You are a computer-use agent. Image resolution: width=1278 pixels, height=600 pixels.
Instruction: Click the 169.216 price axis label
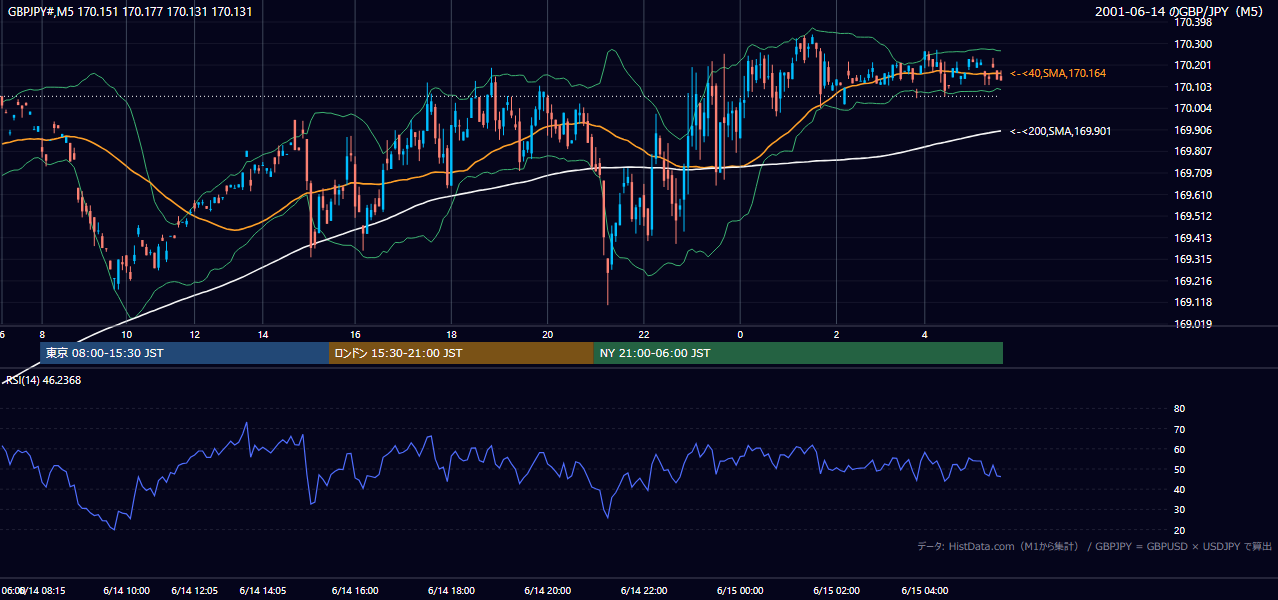click(1192, 281)
